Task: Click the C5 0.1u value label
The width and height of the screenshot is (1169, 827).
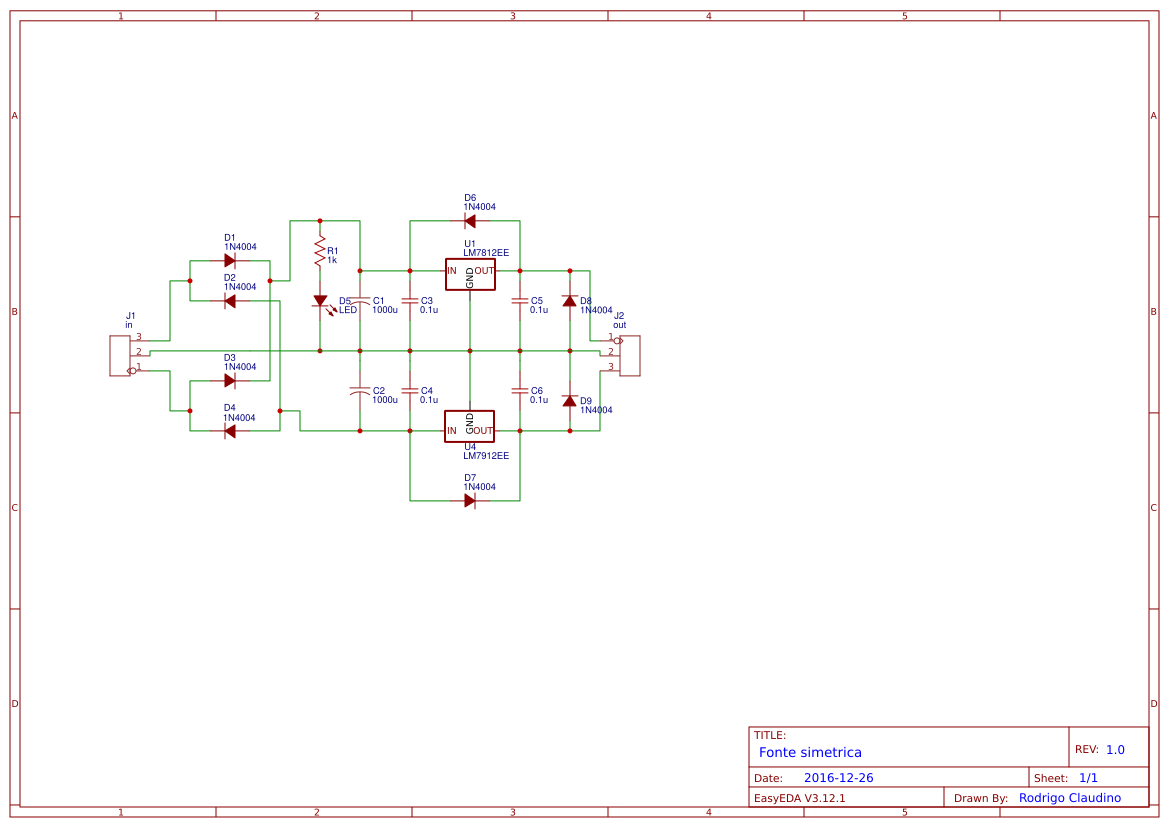Action: pos(539,310)
